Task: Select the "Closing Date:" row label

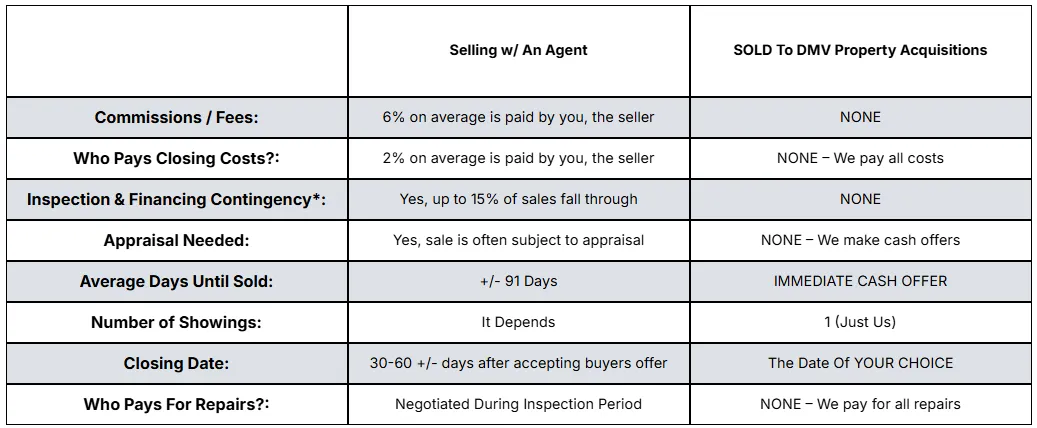Action: pos(176,364)
